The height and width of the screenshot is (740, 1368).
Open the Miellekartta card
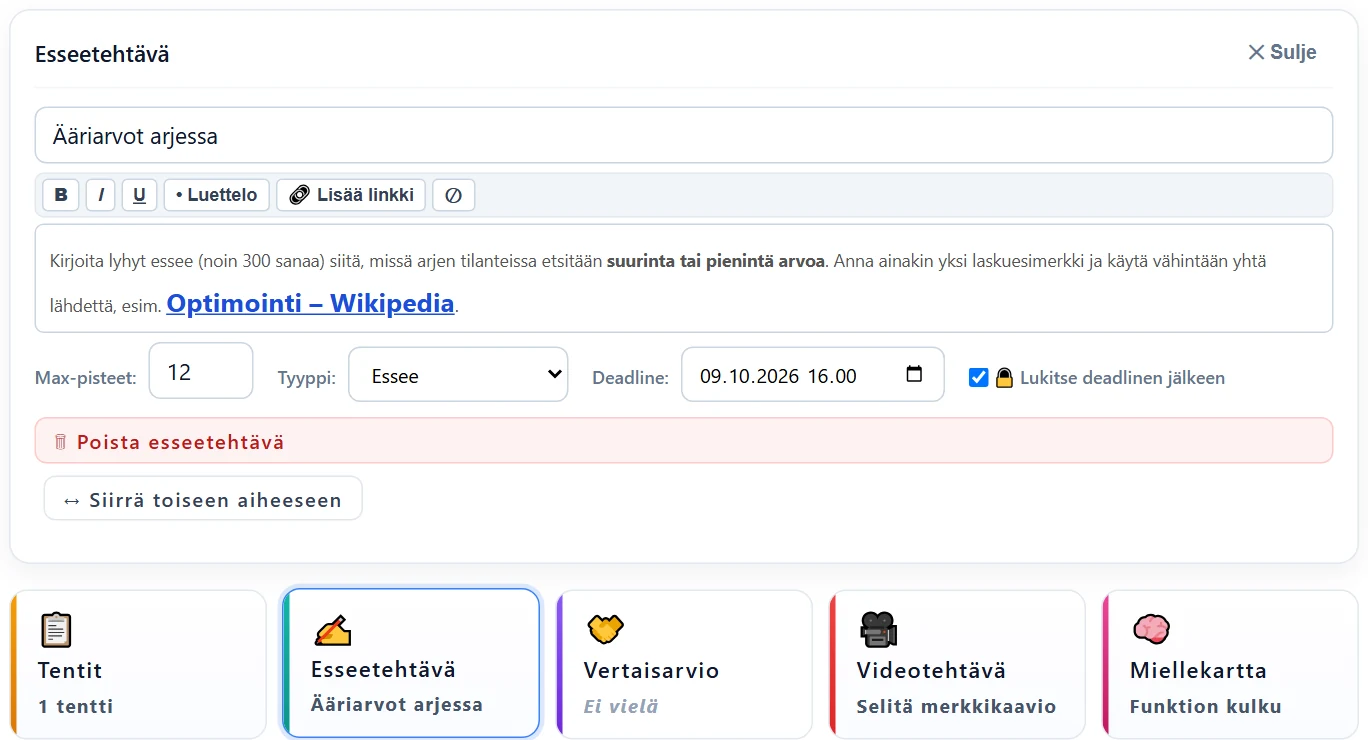point(1230,664)
